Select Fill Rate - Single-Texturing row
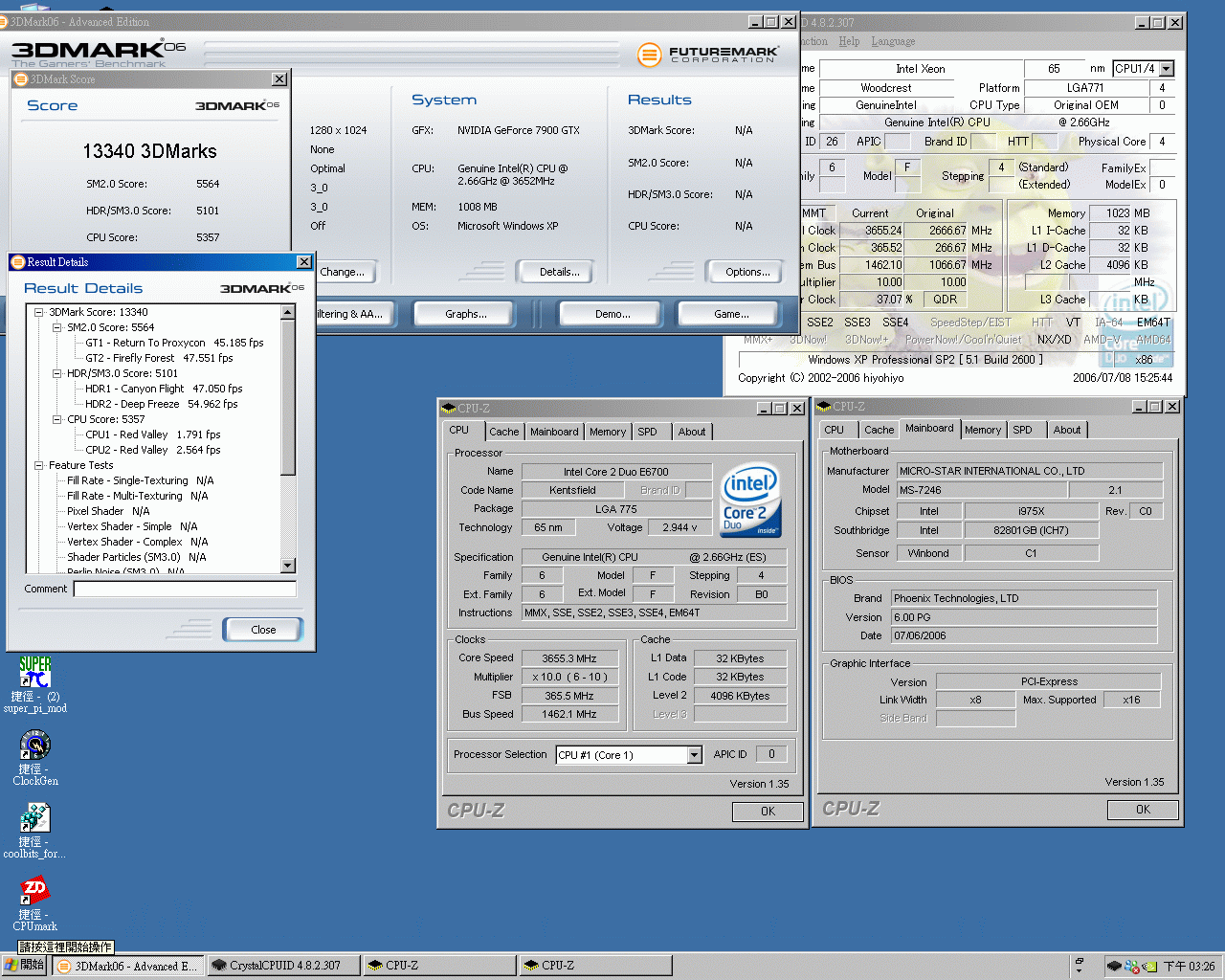The height and width of the screenshot is (980, 1225). pyautogui.click(x=141, y=480)
